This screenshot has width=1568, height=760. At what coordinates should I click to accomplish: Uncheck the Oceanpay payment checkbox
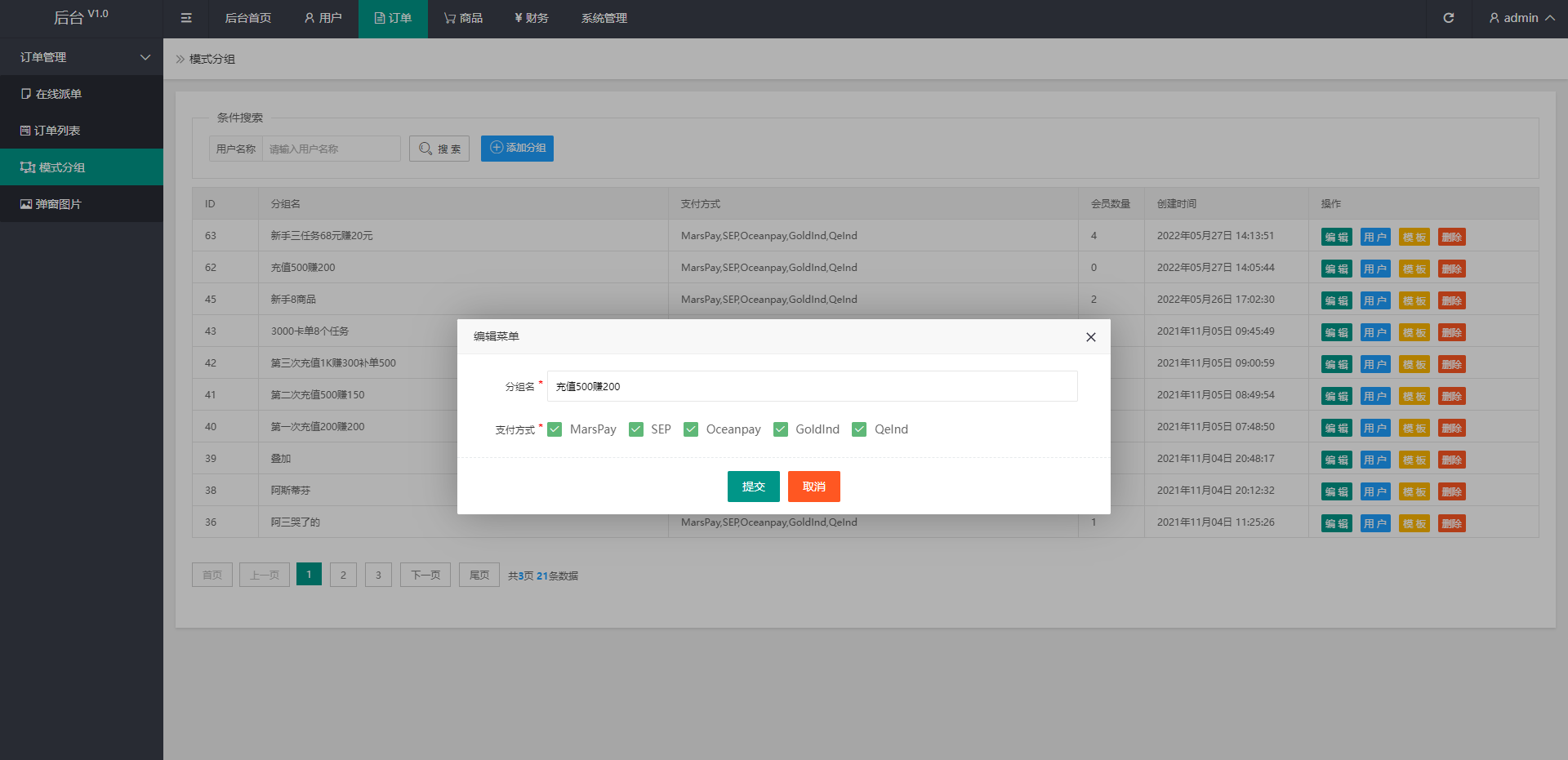691,429
